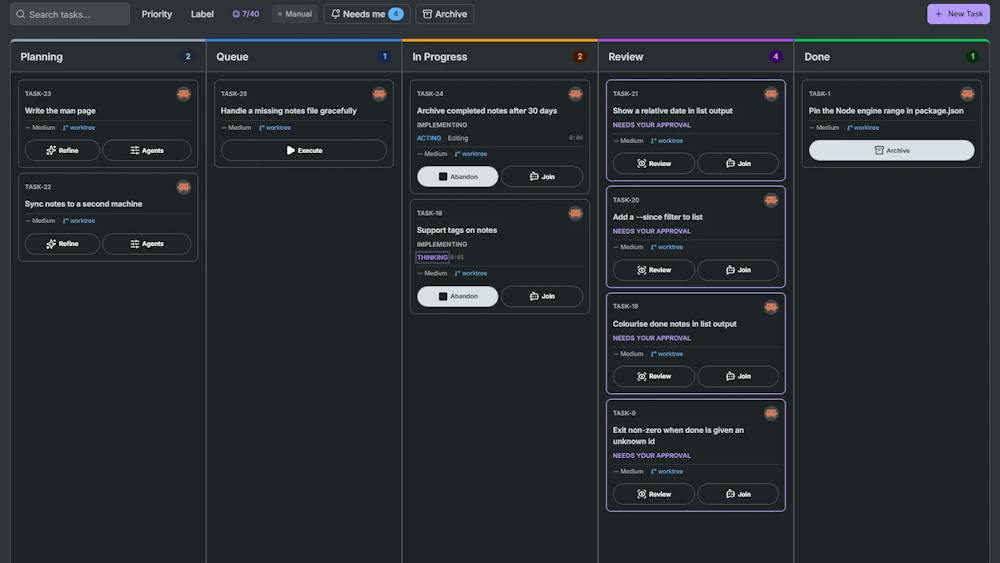Join the Colourise done notes session

pyautogui.click(x=738, y=377)
